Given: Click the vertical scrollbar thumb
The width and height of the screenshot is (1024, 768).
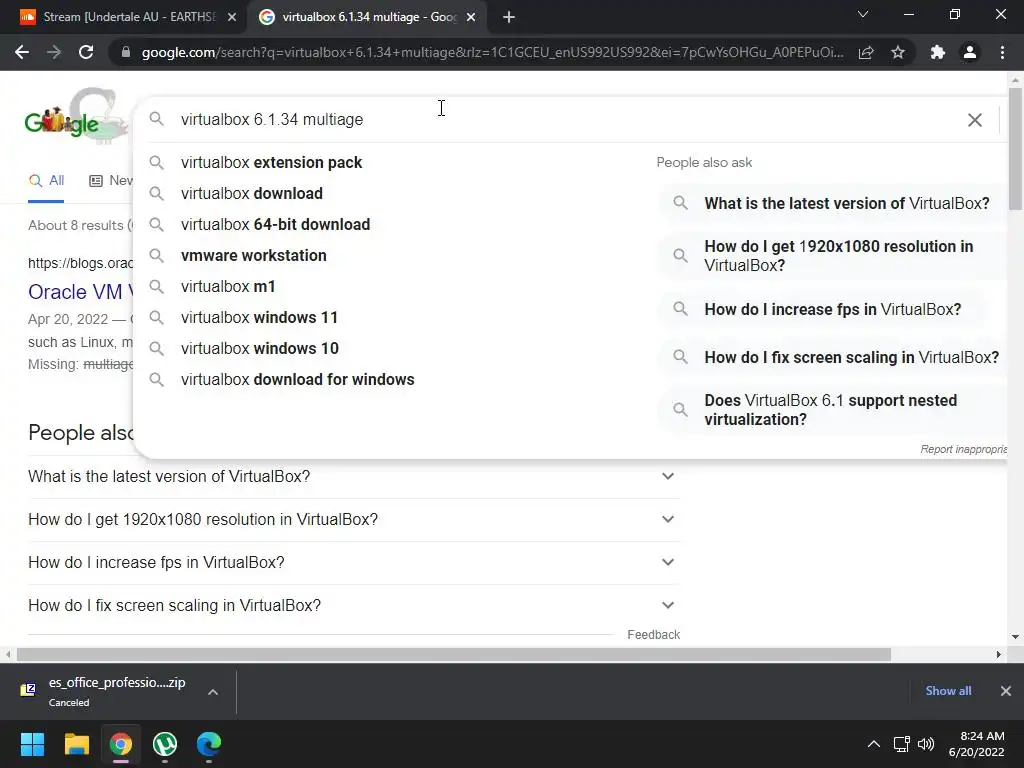Looking at the screenshot, I should click(1015, 149).
